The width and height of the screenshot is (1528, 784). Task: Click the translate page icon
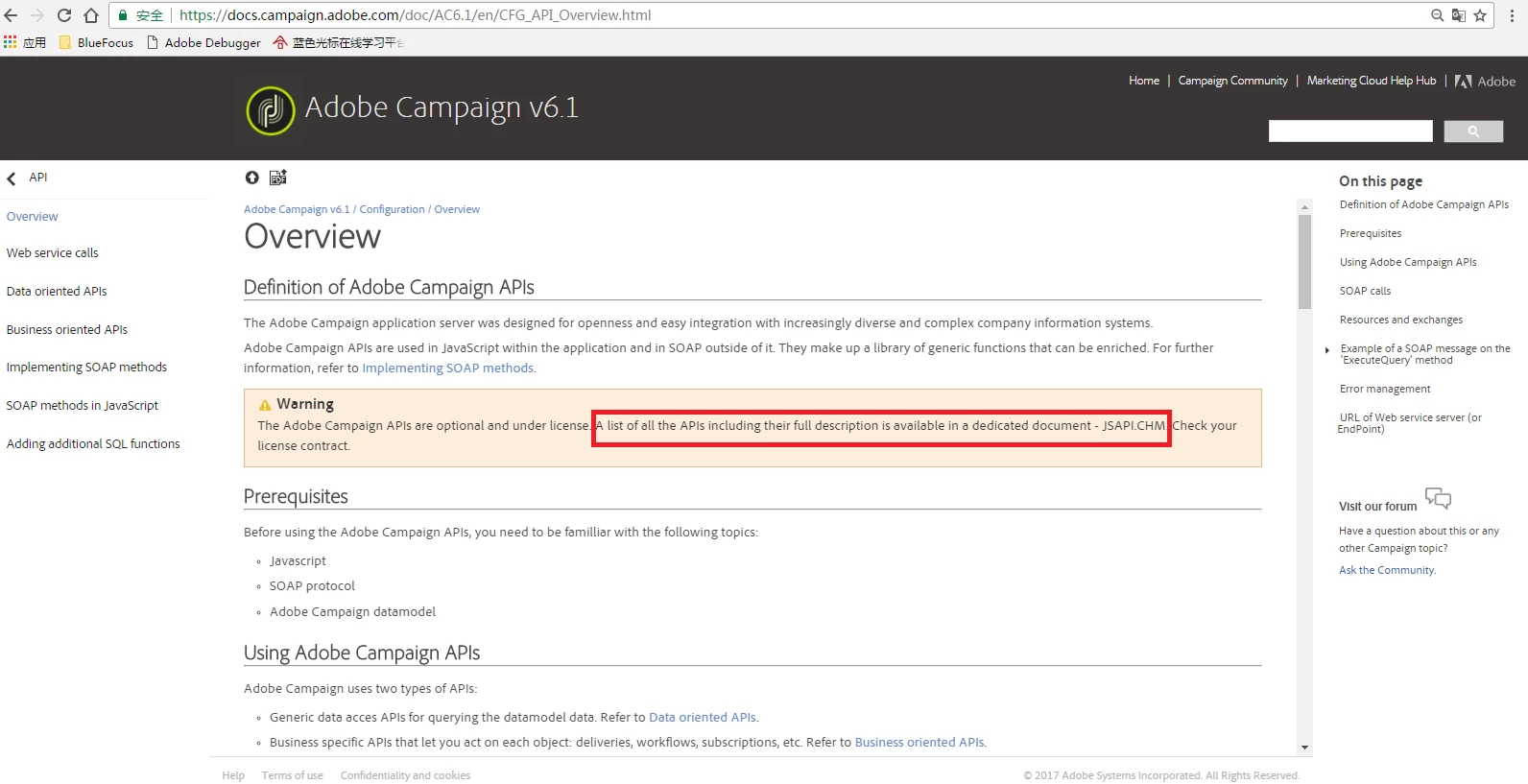[1459, 15]
